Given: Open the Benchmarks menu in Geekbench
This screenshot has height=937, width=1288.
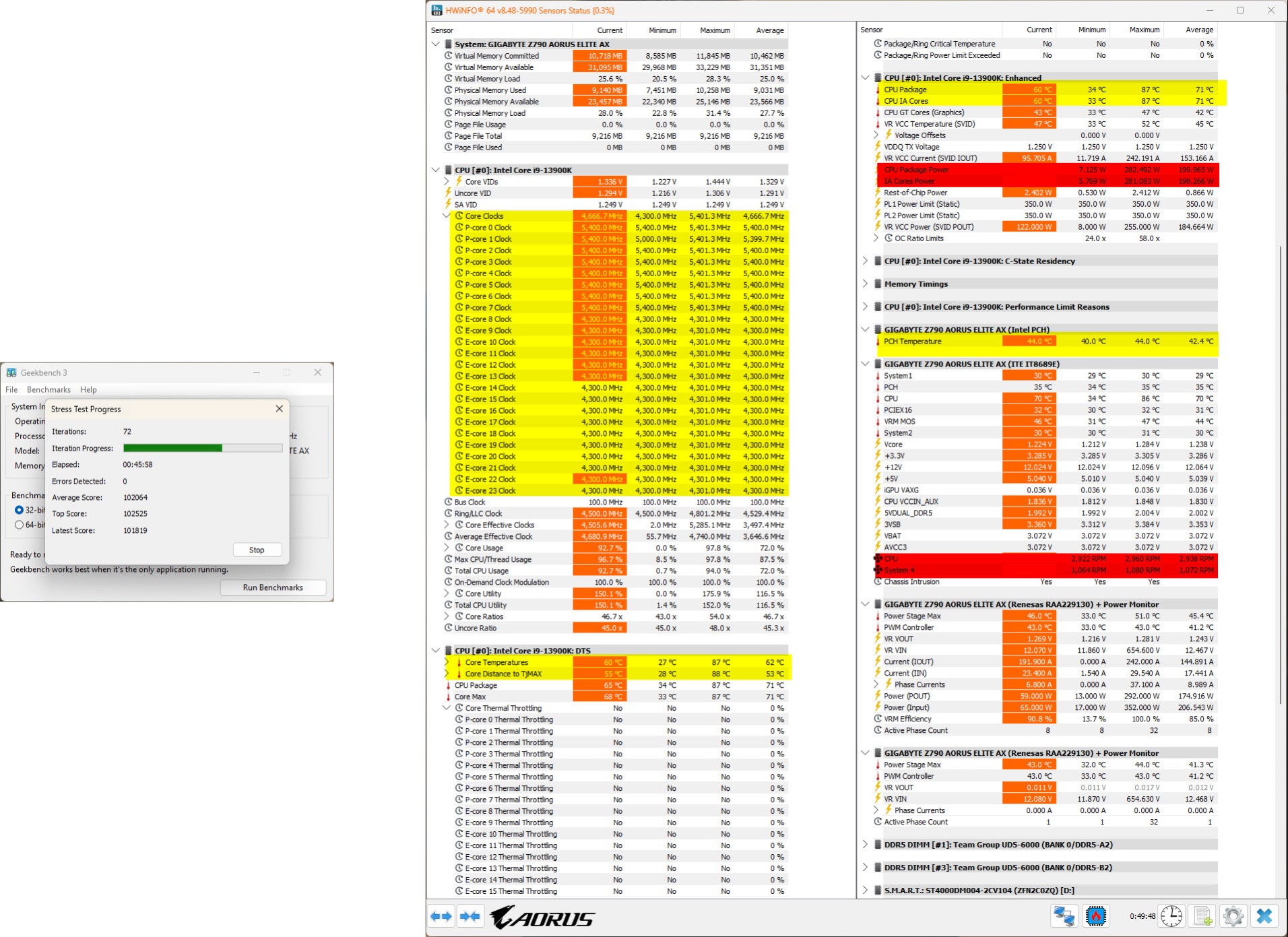Looking at the screenshot, I should [x=49, y=389].
